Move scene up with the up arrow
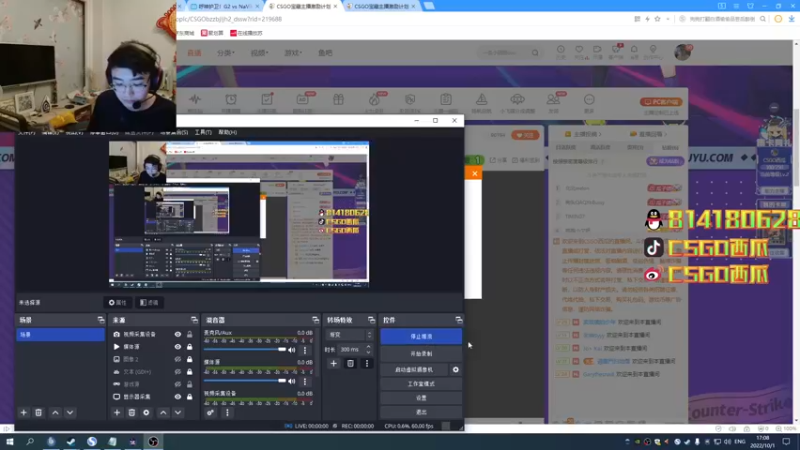The width and height of the screenshot is (800, 450). [x=55, y=412]
